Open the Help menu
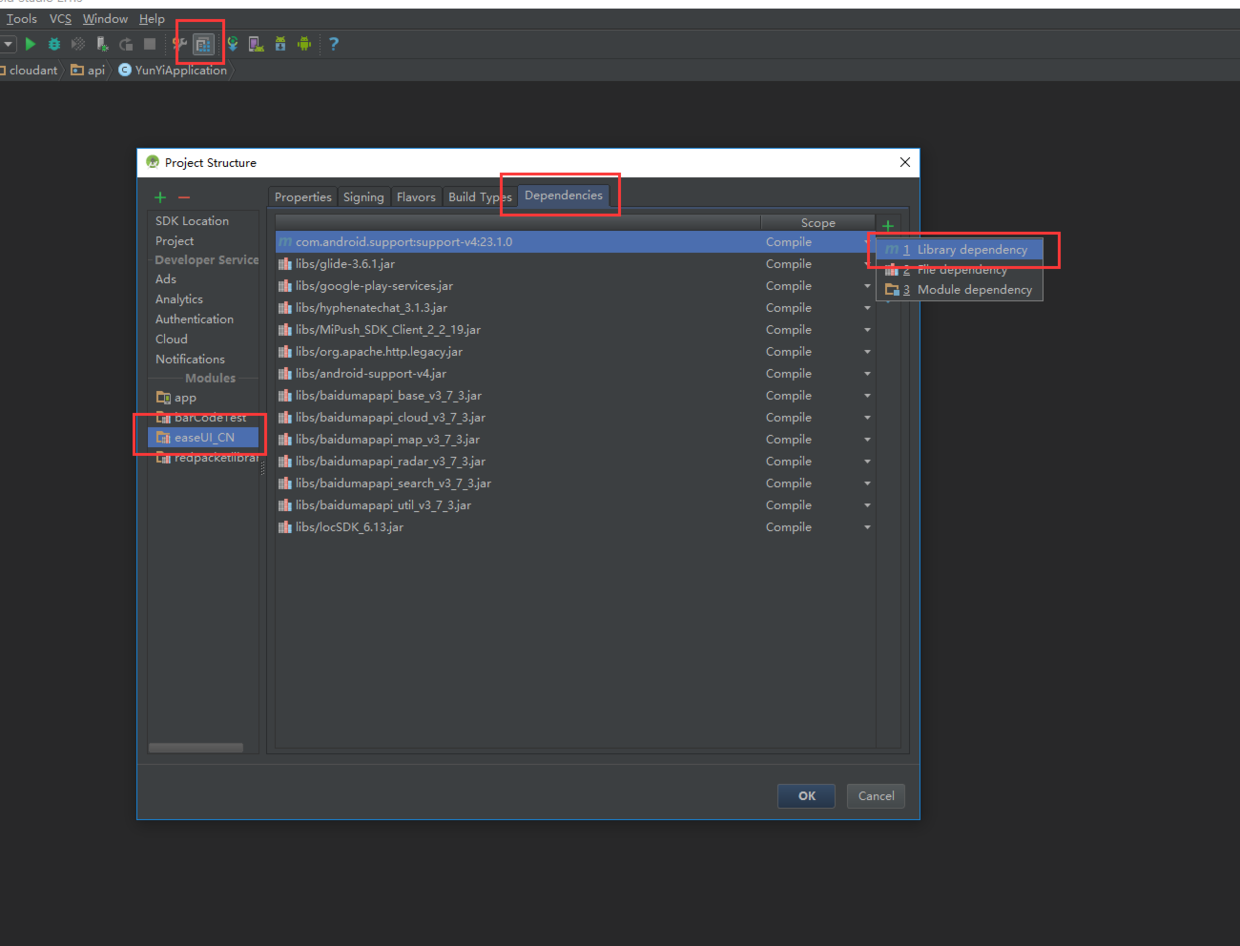Image resolution: width=1240 pixels, height=946 pixels. point(152,19)
